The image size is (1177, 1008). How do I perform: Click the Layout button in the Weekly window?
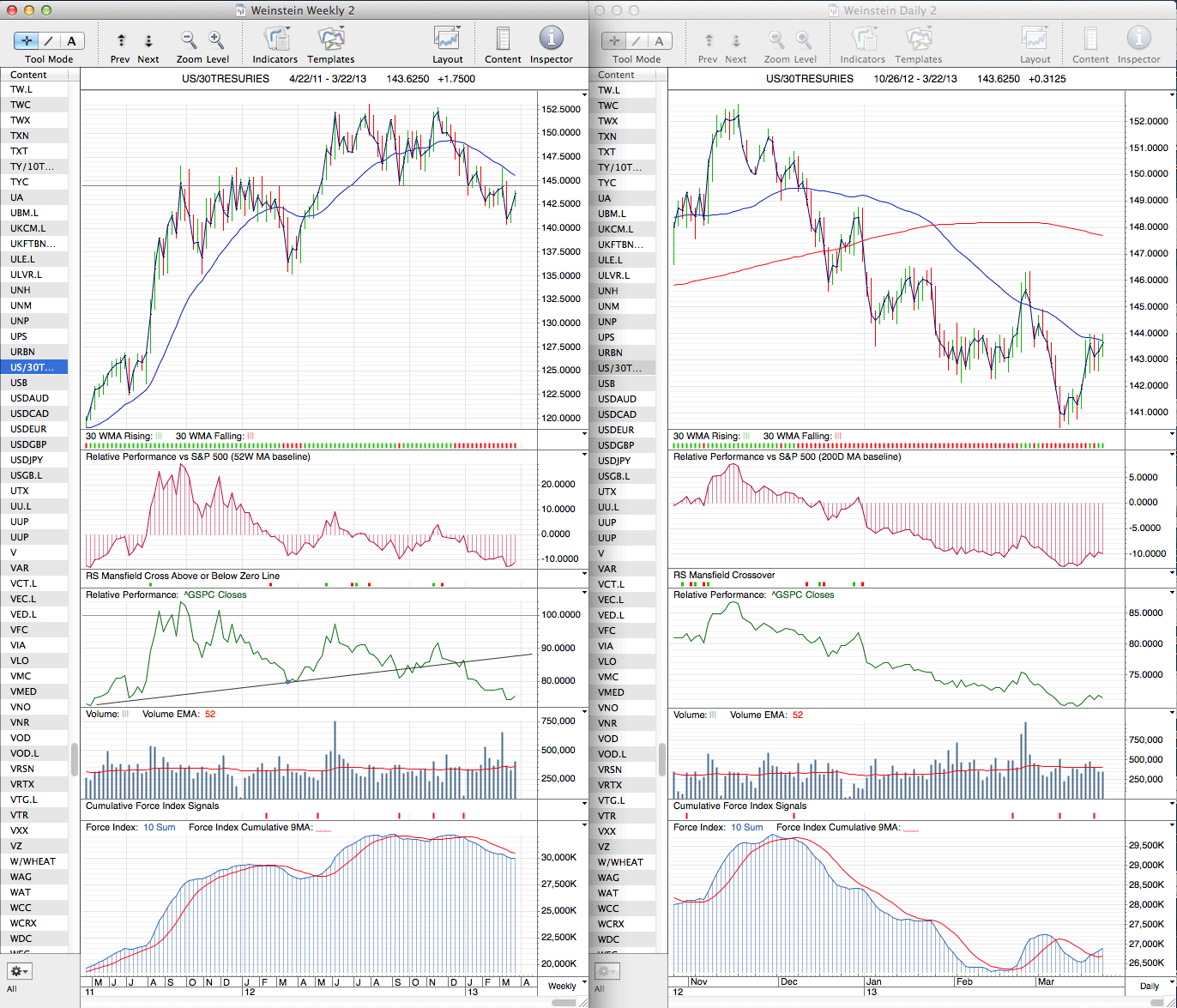coord(447,39)
